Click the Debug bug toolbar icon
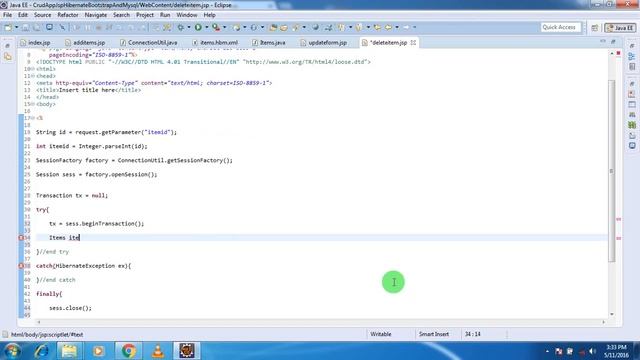 (180, 27)
